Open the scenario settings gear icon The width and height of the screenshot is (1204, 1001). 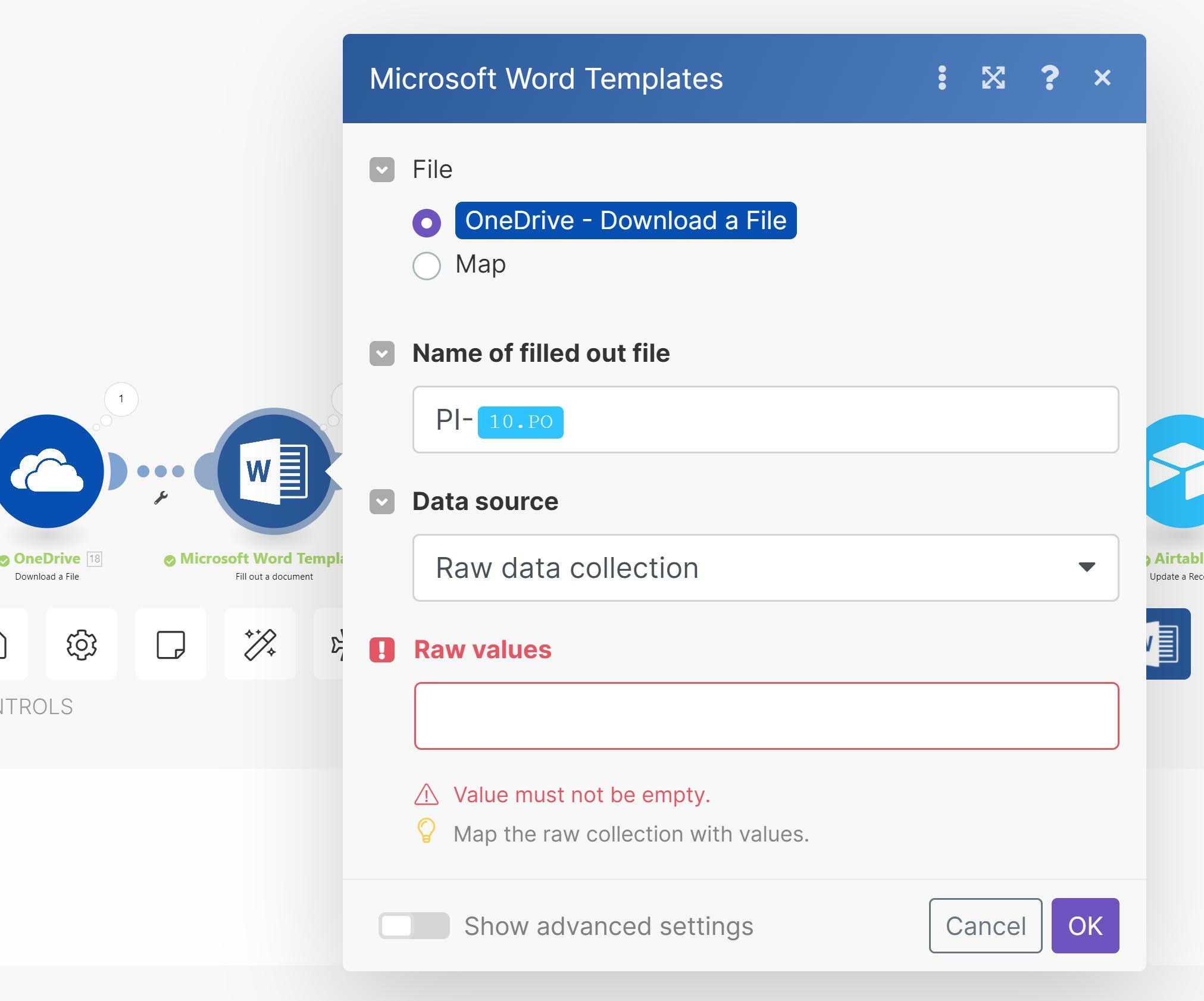coord(82,645)
